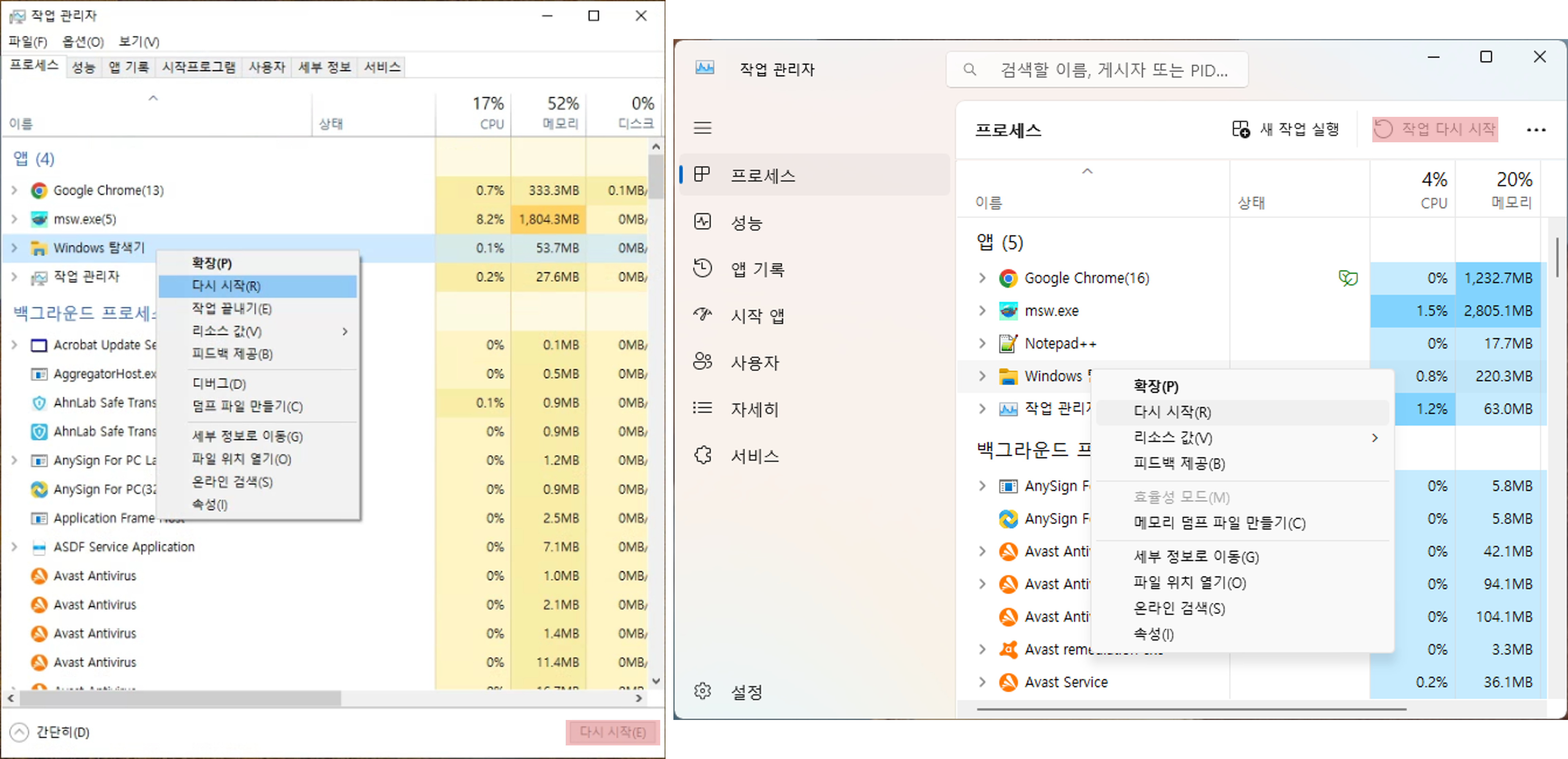Open Users (사용자) sidebar icon
Viewport: 1568px width, 759px height.
(702, 362)
